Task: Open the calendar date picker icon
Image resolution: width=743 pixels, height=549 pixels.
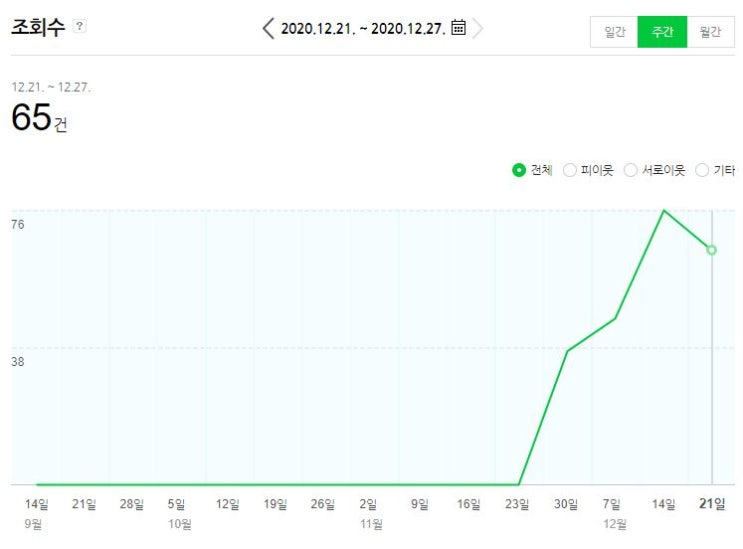Action: (x=458, y=27)
